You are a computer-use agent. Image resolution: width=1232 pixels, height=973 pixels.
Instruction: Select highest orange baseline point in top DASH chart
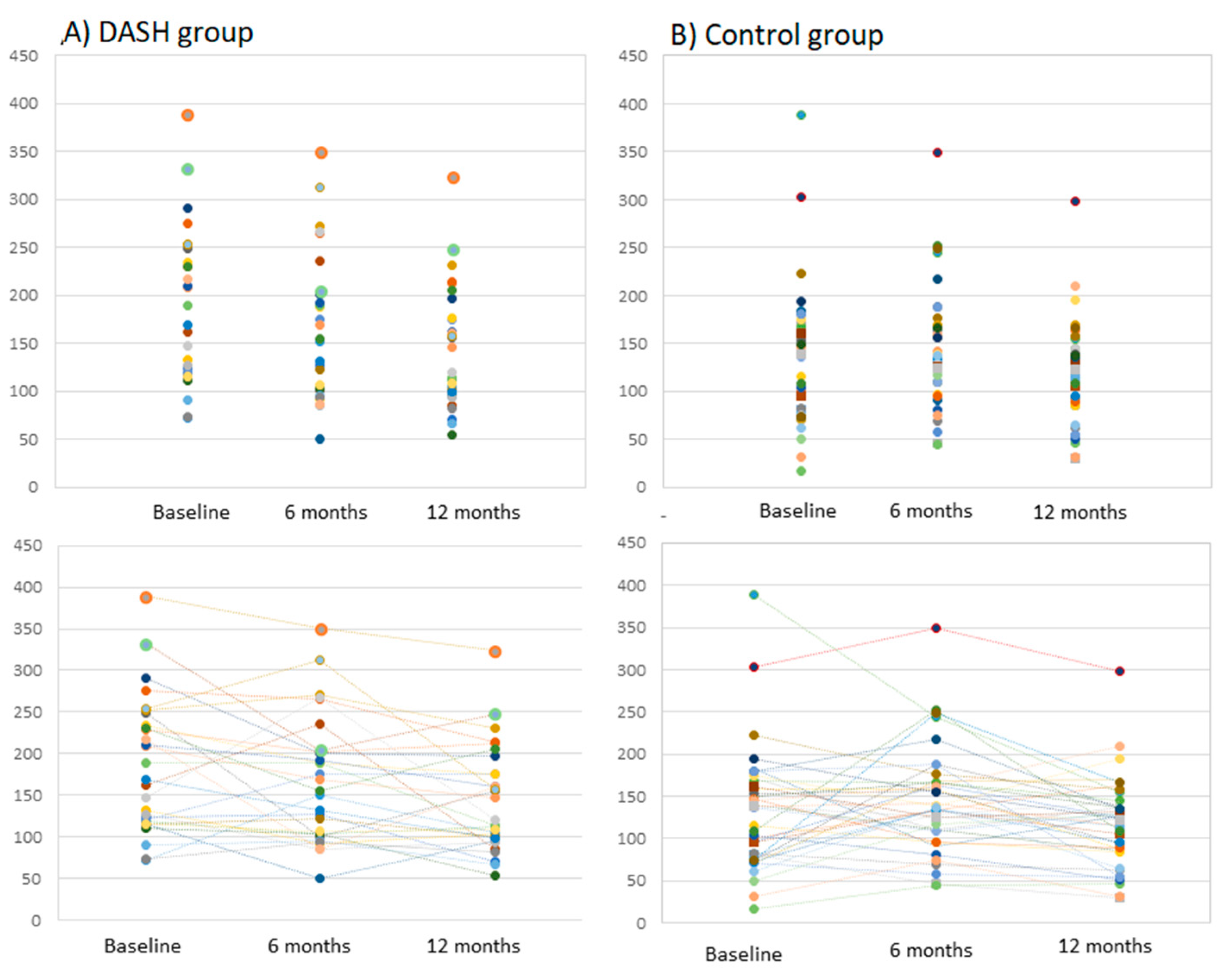point(188,116)
